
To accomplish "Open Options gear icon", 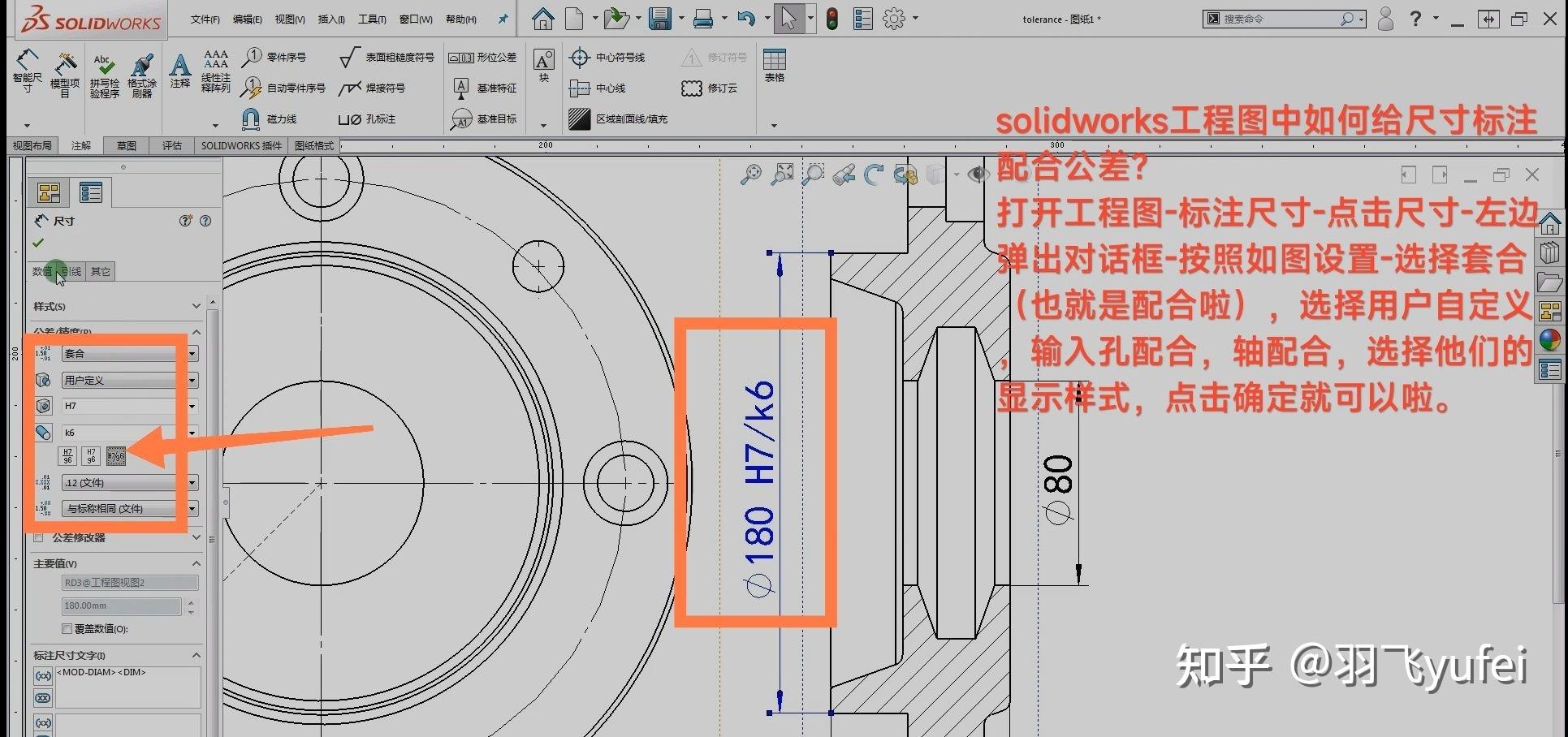I will [893, 19].
